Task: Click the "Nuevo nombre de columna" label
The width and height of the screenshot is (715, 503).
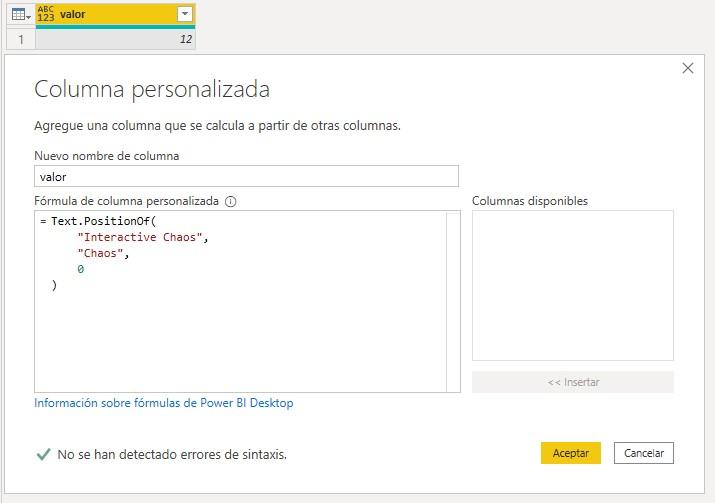Action: click(107, 156)
